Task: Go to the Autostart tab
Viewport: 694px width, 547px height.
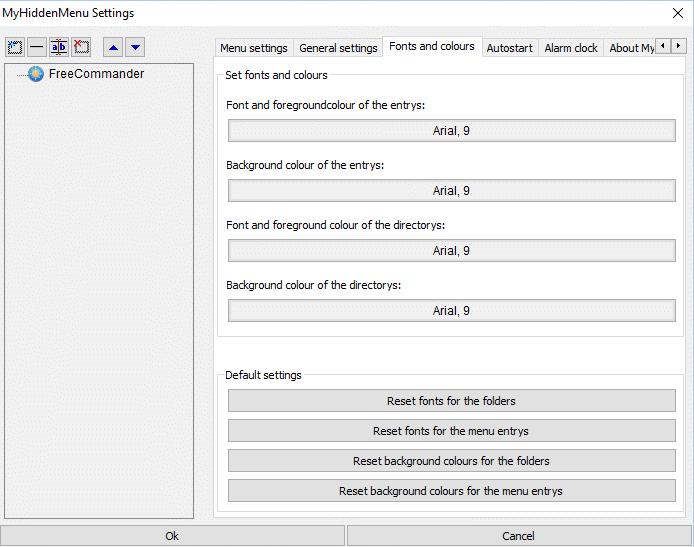Action: pyautogui.click(x=510, y=48)
